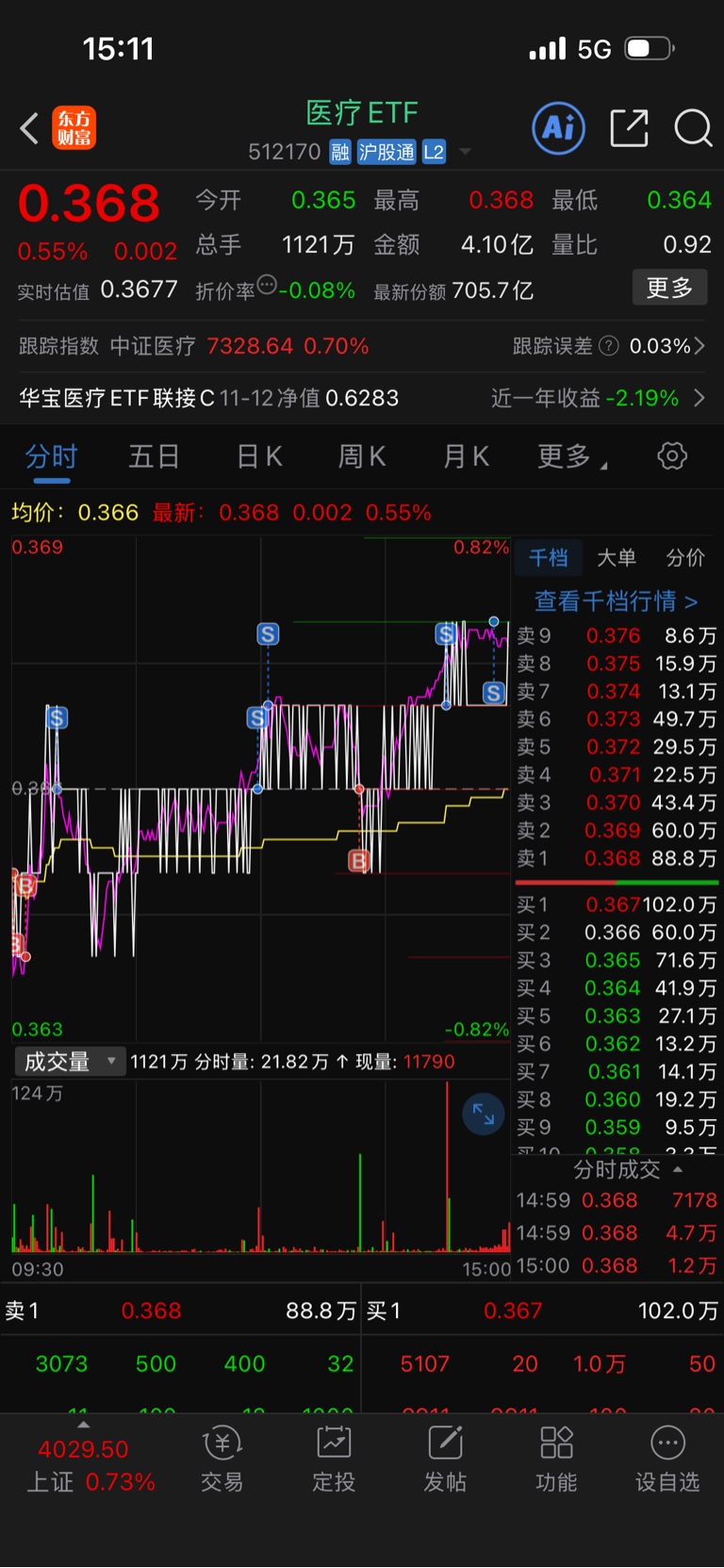The image size is (724, 1568).
Task: Expand the 更多 chart period dropdown
Action: (x=572, y=457)
